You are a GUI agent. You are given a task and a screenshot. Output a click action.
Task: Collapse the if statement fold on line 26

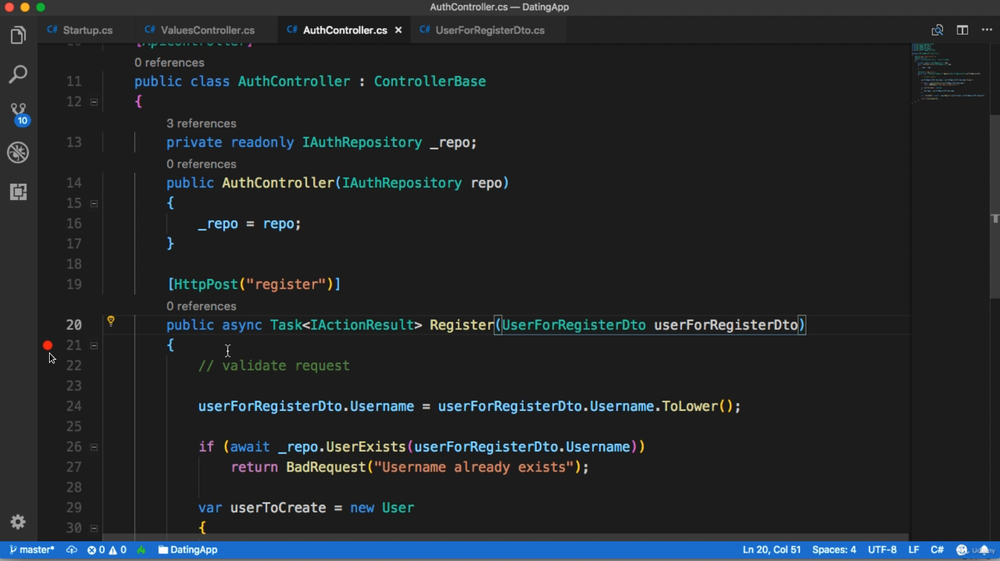click(x=94, y=447)
